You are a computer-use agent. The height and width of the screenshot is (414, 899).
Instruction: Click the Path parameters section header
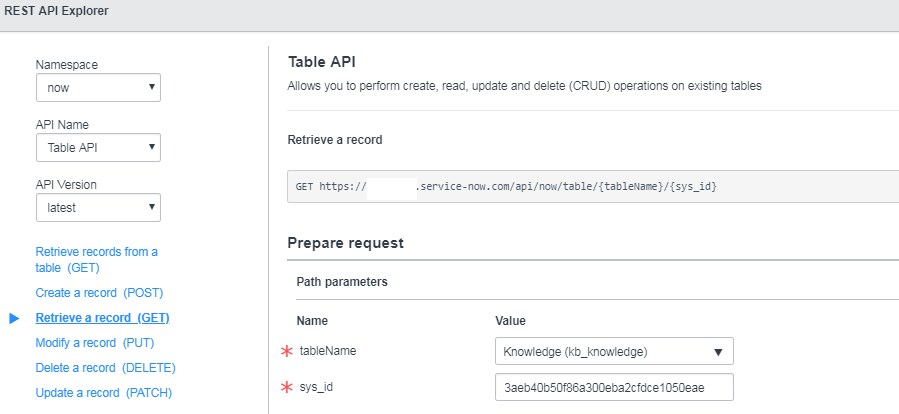pyautogui.click(x=342, y=282)
